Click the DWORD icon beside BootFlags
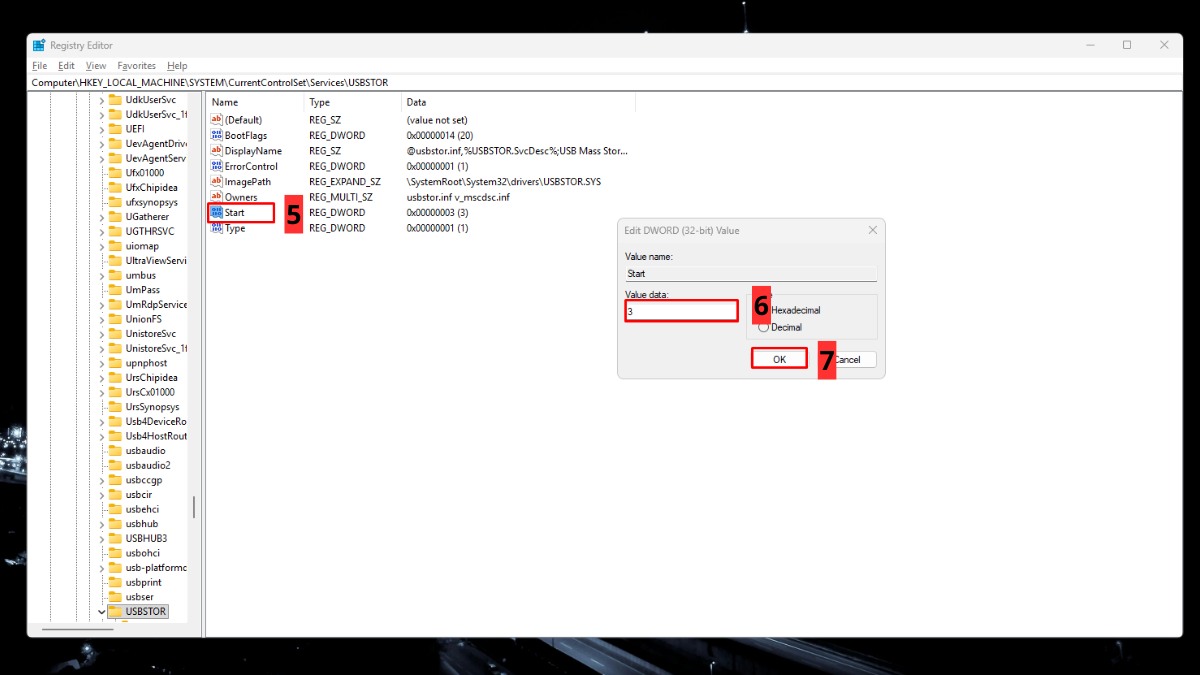1200x675 pixels. pos(215,135)
